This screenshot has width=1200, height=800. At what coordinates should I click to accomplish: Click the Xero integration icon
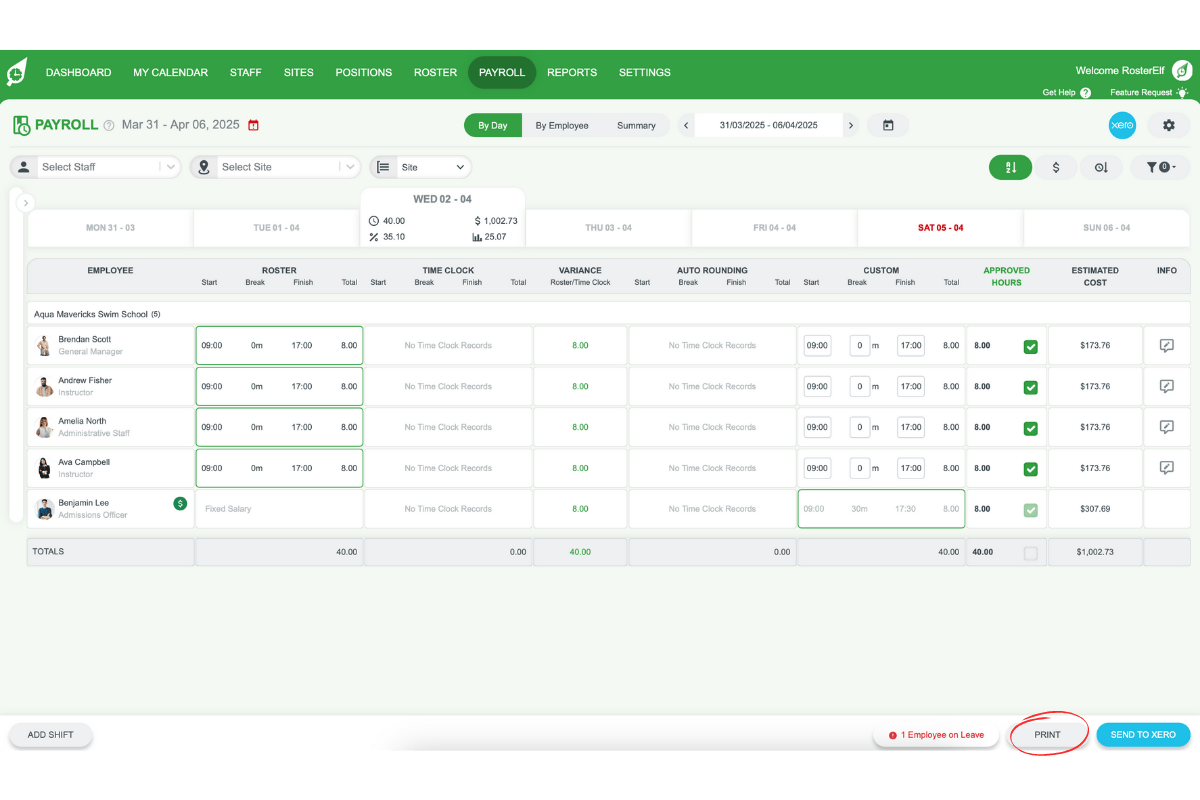(1122, 125)
